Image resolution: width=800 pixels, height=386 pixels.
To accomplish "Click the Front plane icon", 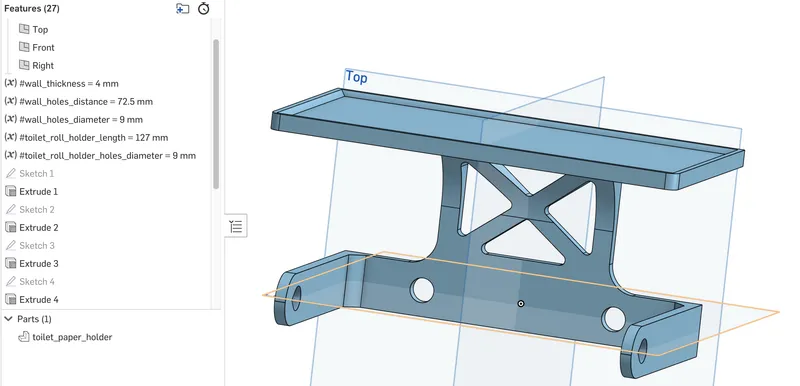I will point(24,47).
